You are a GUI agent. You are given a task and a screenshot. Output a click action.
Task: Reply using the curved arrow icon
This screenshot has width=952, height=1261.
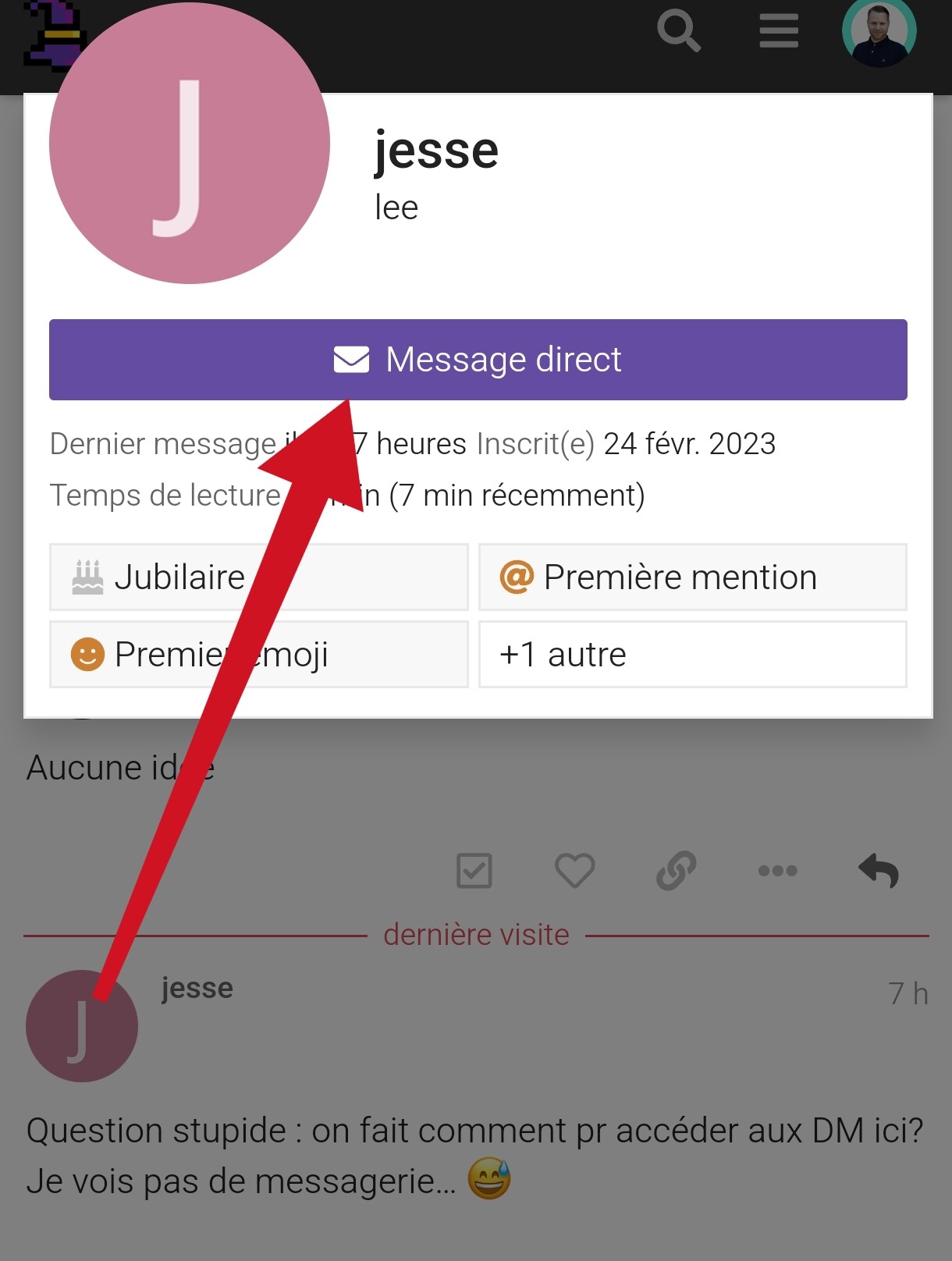[x=879, y=870]
